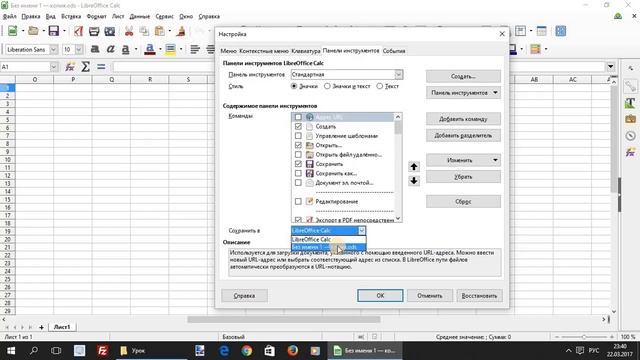Click the font color swatch icon
Screen dimensions: 640x360
(150, 49)
